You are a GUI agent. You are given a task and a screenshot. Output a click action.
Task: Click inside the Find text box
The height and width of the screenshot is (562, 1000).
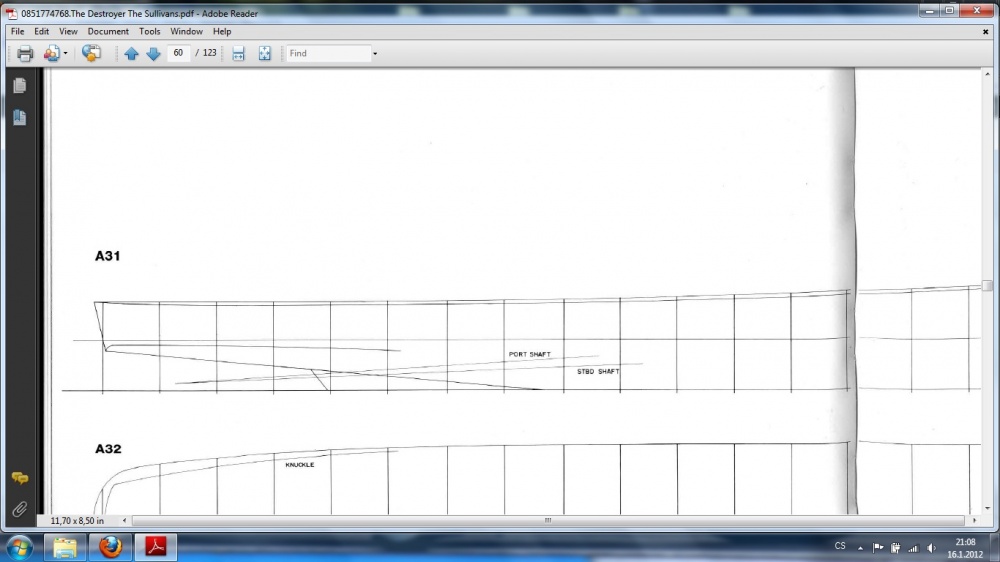(328, 54)
